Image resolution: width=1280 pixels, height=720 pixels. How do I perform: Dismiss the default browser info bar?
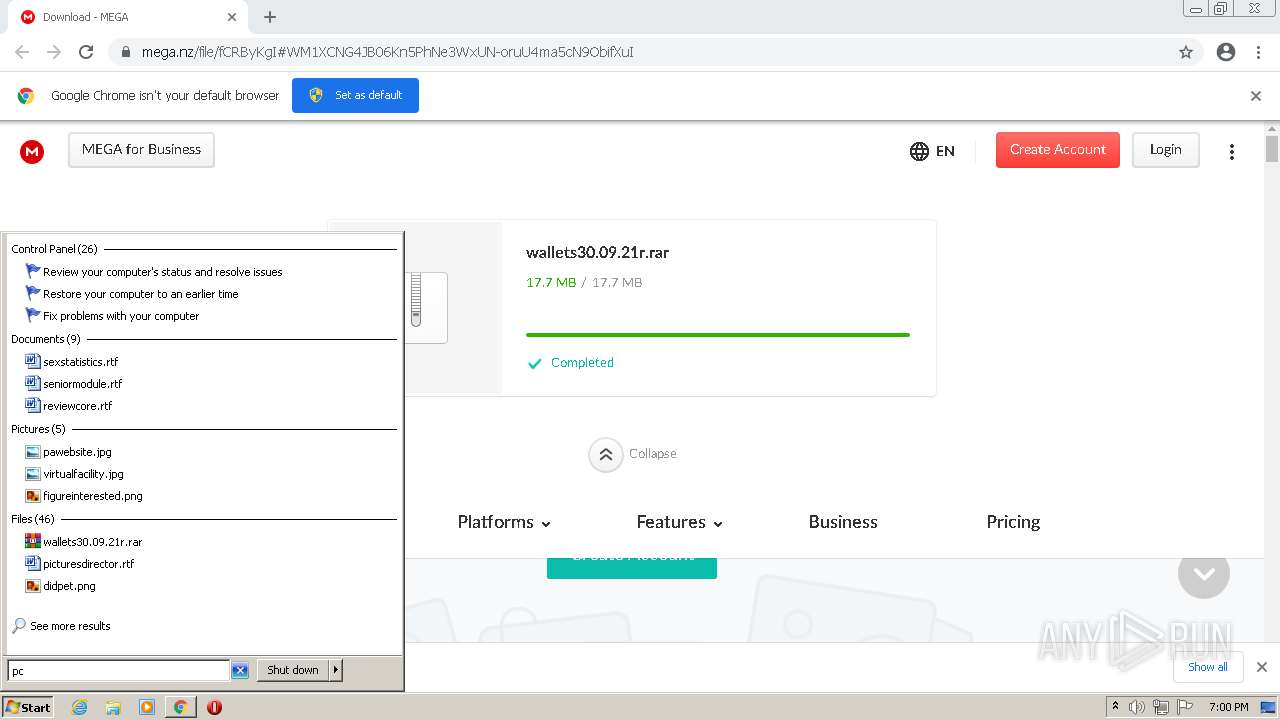tap(1256, 96)
